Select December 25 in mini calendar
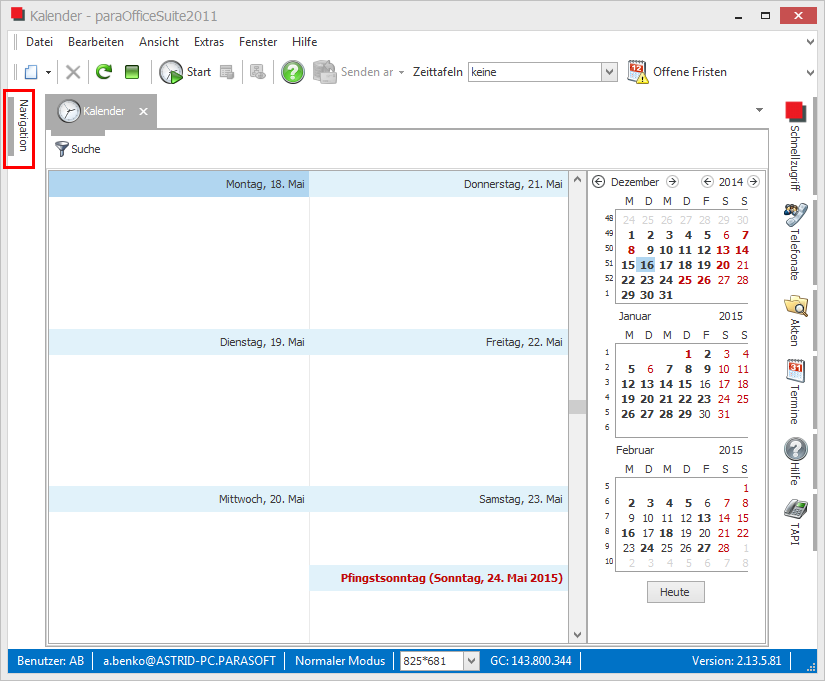Screen dimensions: 825x681 (685, 280)
